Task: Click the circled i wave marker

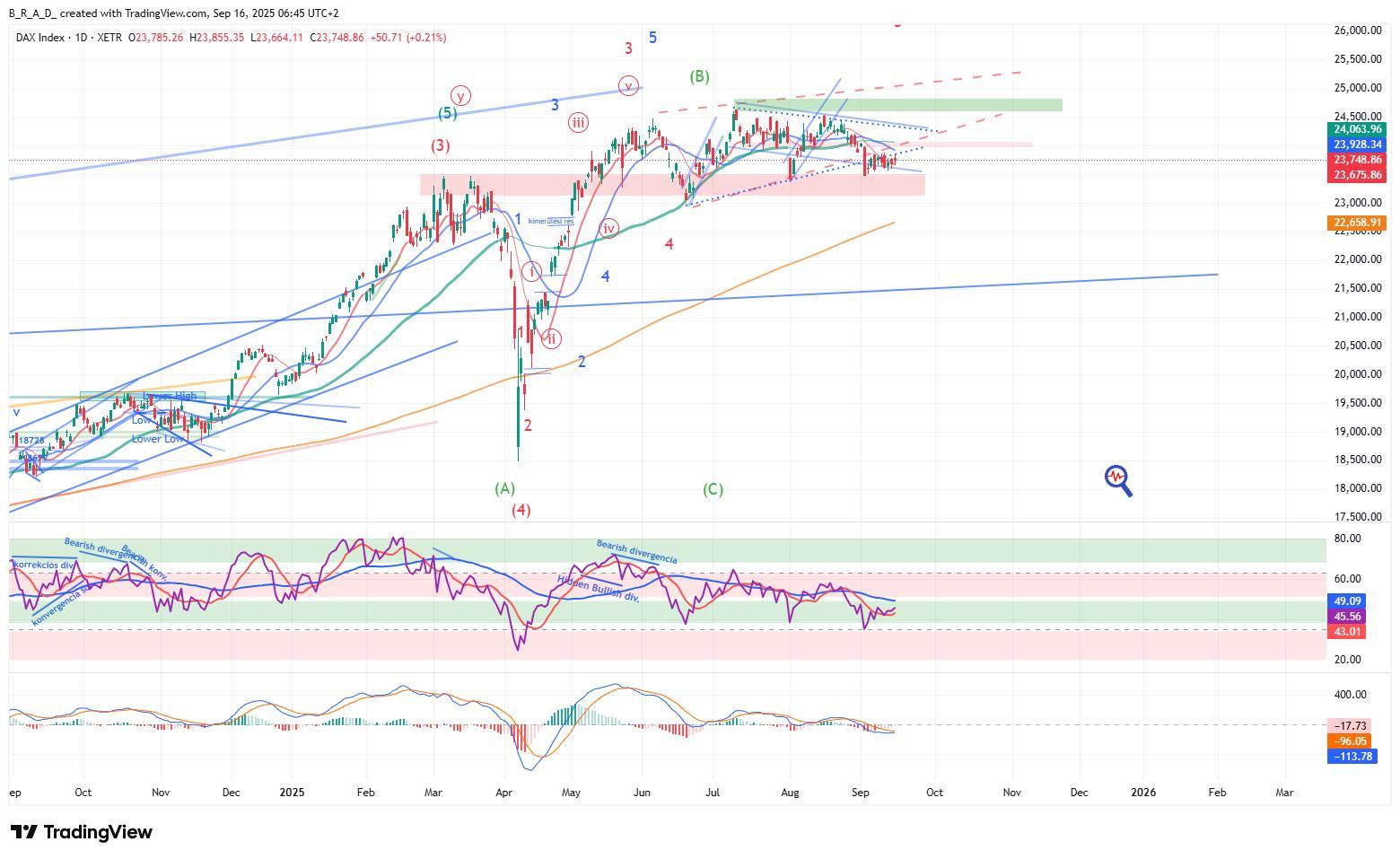Action: click(532, 272)
